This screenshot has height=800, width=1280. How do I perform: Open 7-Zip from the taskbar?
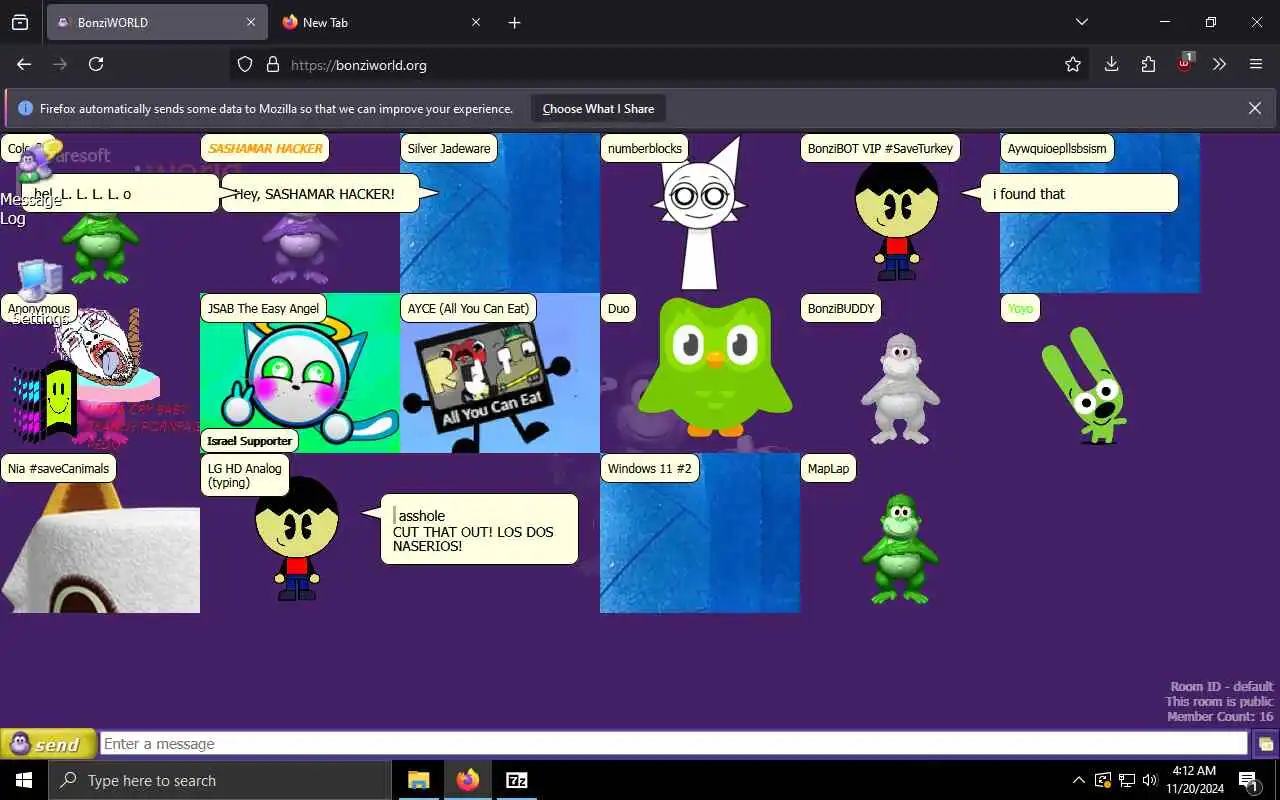click(x=517, y=780)
